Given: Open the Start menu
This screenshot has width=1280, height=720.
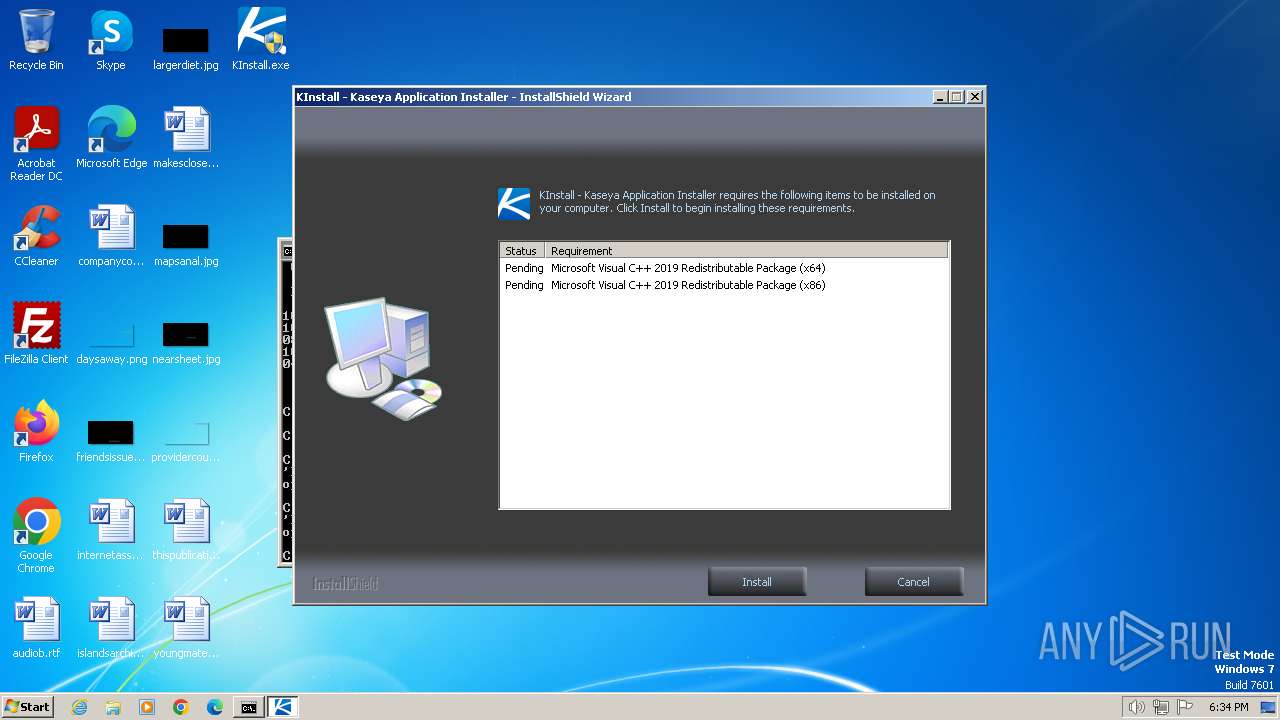Looking at the screenshot, I should 28,707.
